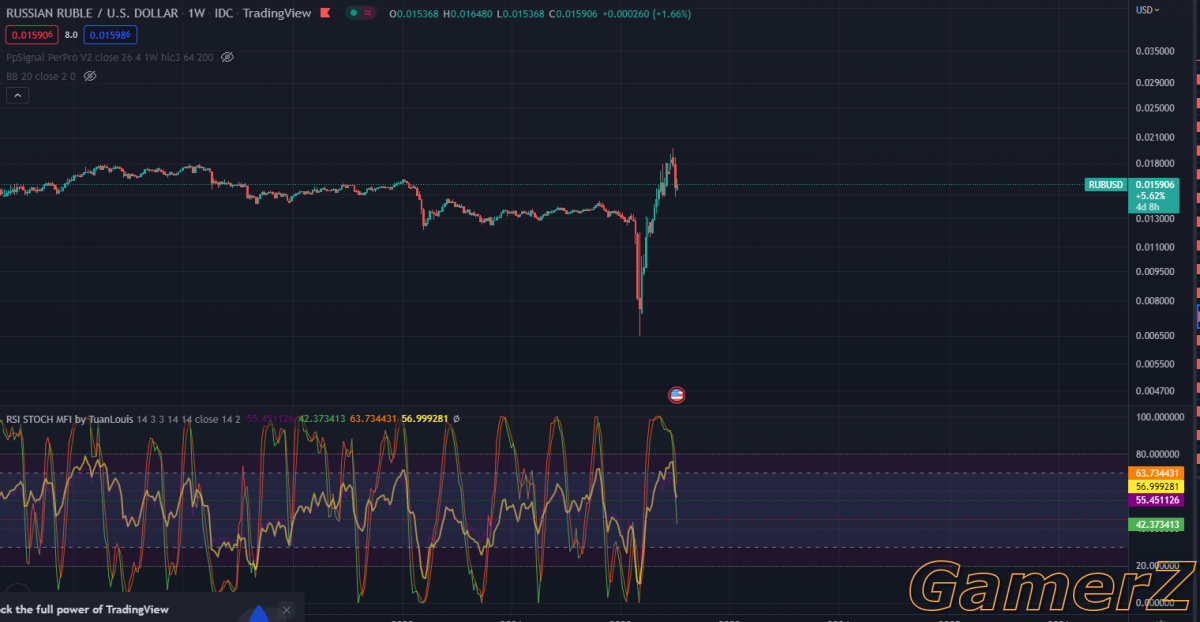Click the 0.035000 price scale label
The width and height of the screenshot is (1200, 622).
point(1155,50)
